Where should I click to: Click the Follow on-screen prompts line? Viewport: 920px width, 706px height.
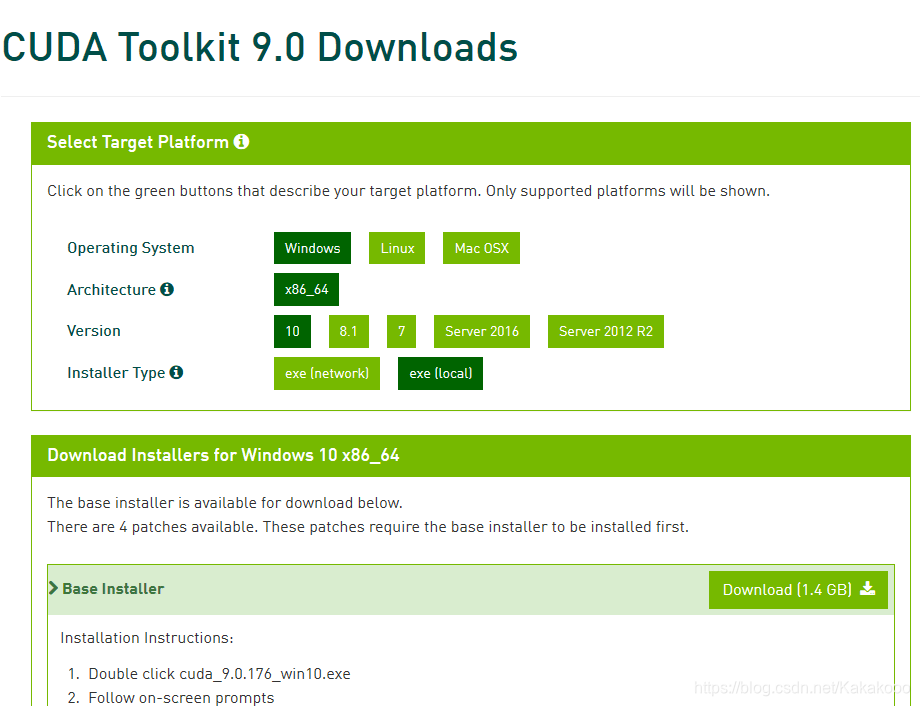coord(181,698)
